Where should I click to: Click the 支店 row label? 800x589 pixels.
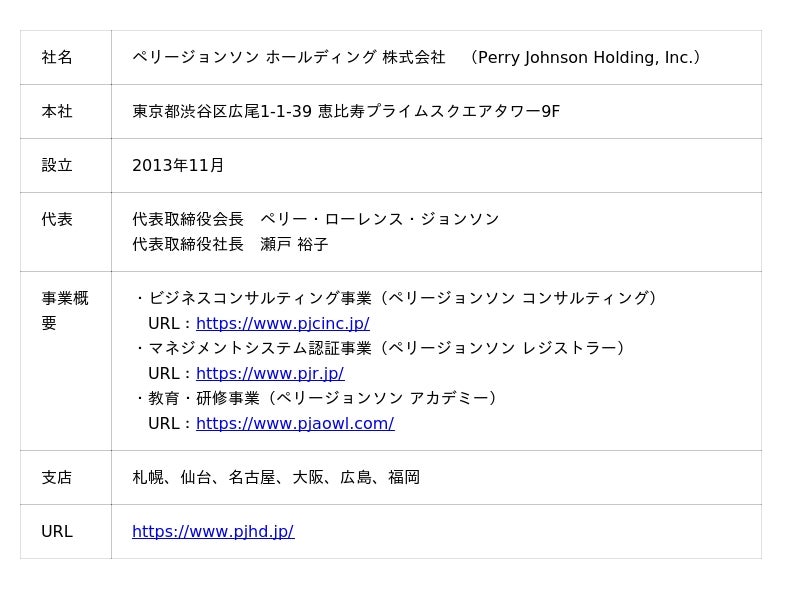57,477
